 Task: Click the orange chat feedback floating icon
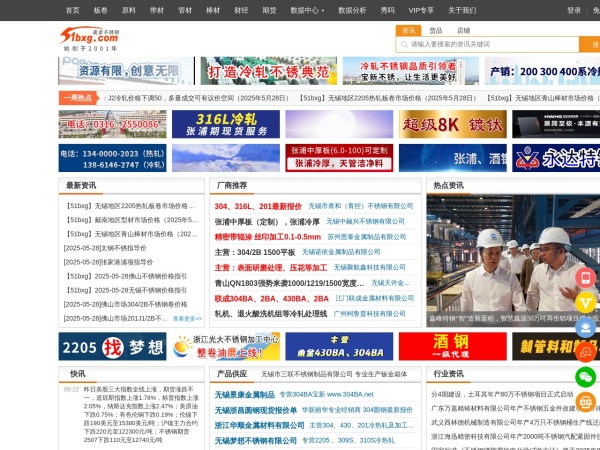(x=586, y=352)
